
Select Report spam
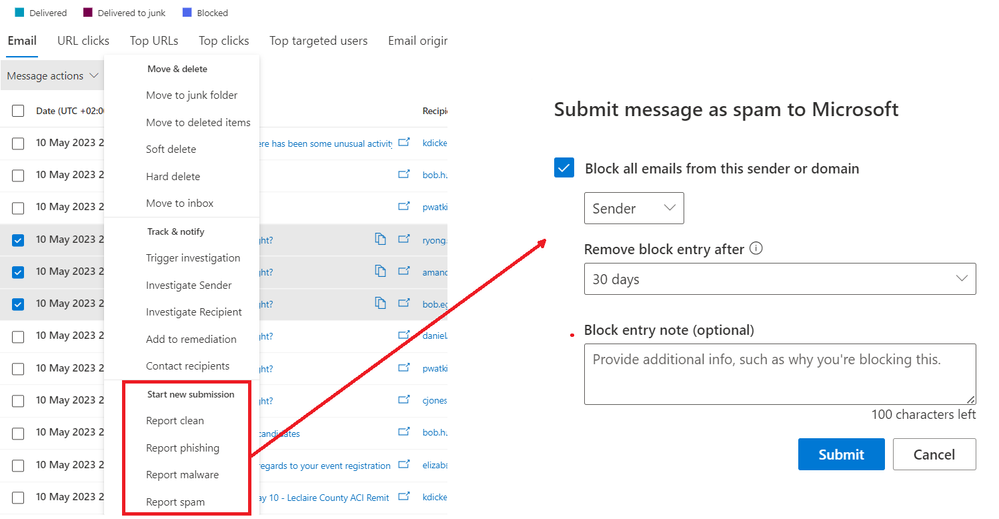[175, 502]
